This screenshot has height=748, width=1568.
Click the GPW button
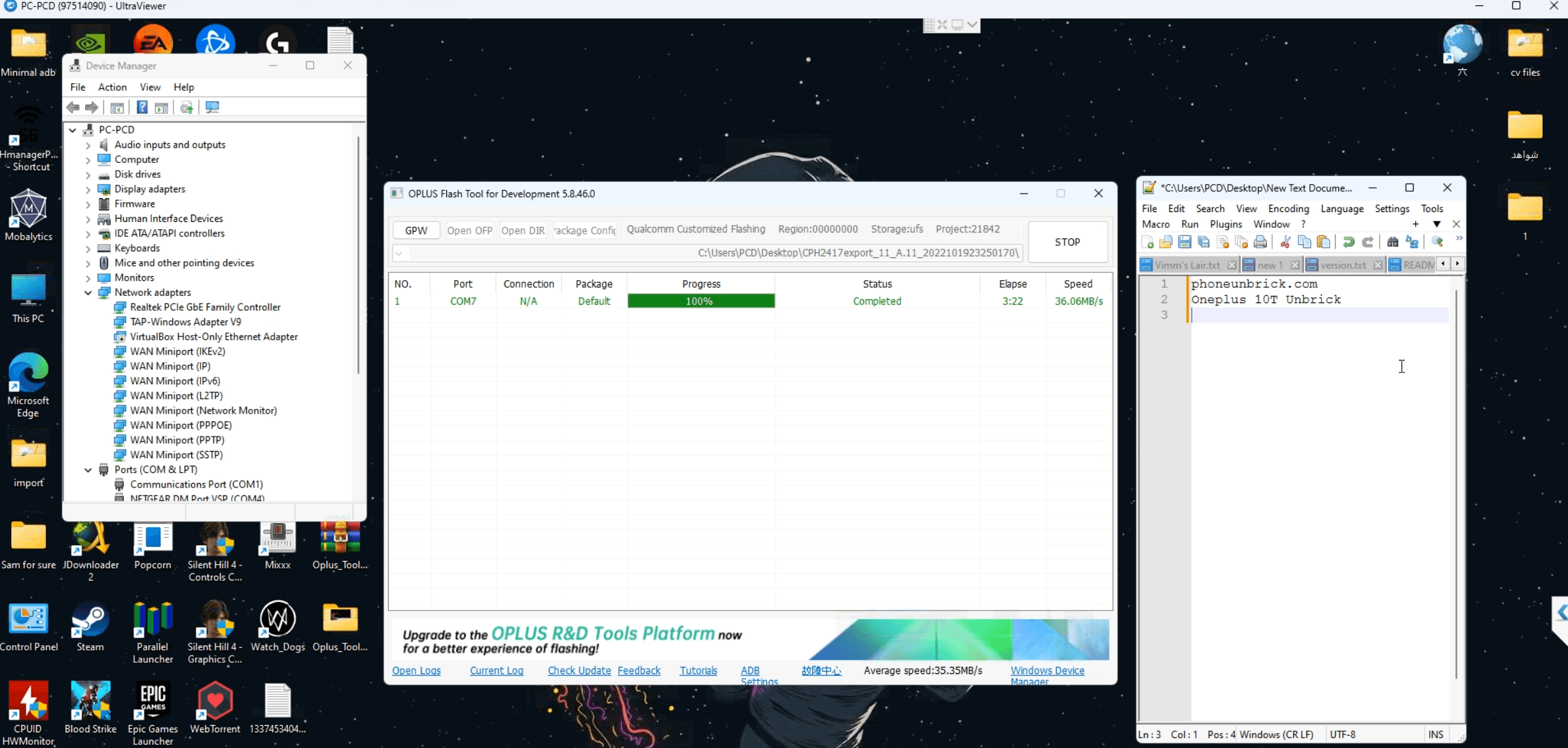[x=416, y=230]
